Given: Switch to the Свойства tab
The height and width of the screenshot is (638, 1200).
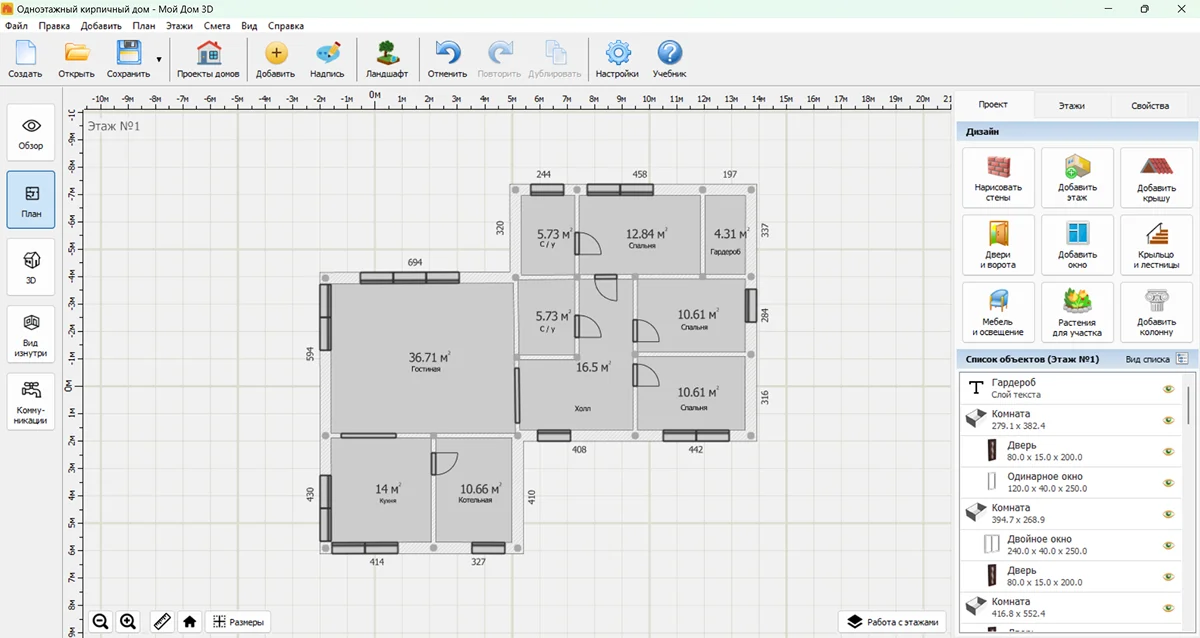Looking at the screenshot, I should pos(1150,105).
